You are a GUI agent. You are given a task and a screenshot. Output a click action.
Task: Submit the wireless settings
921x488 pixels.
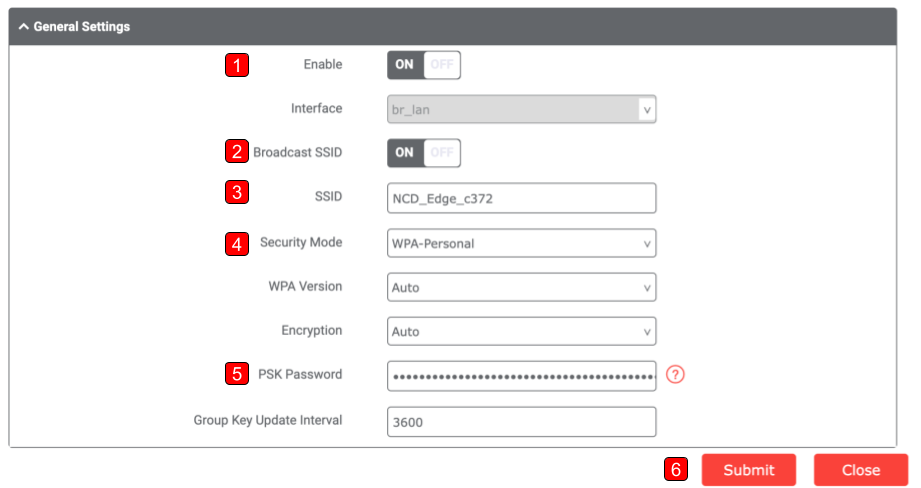[748, 470]
